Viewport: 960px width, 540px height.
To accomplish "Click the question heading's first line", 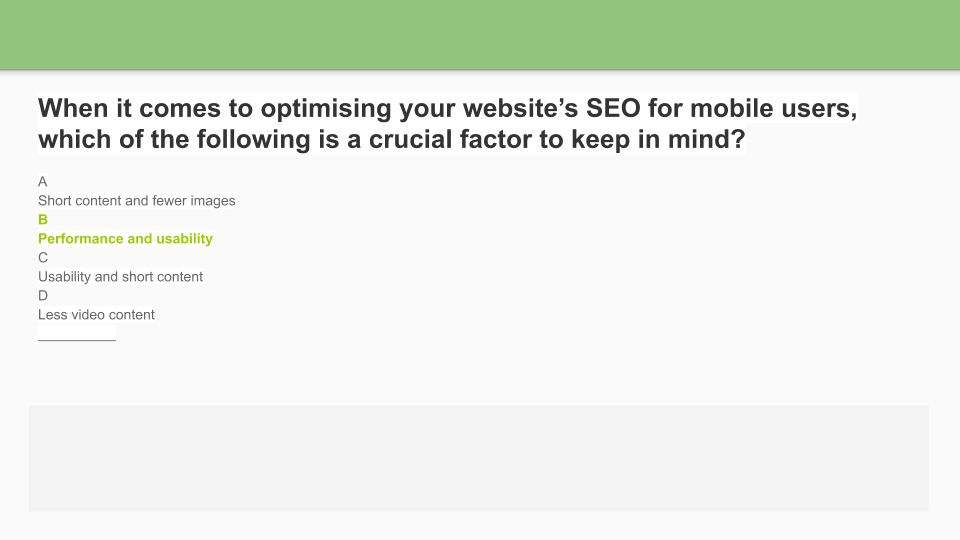I will [x=447, y=108].
